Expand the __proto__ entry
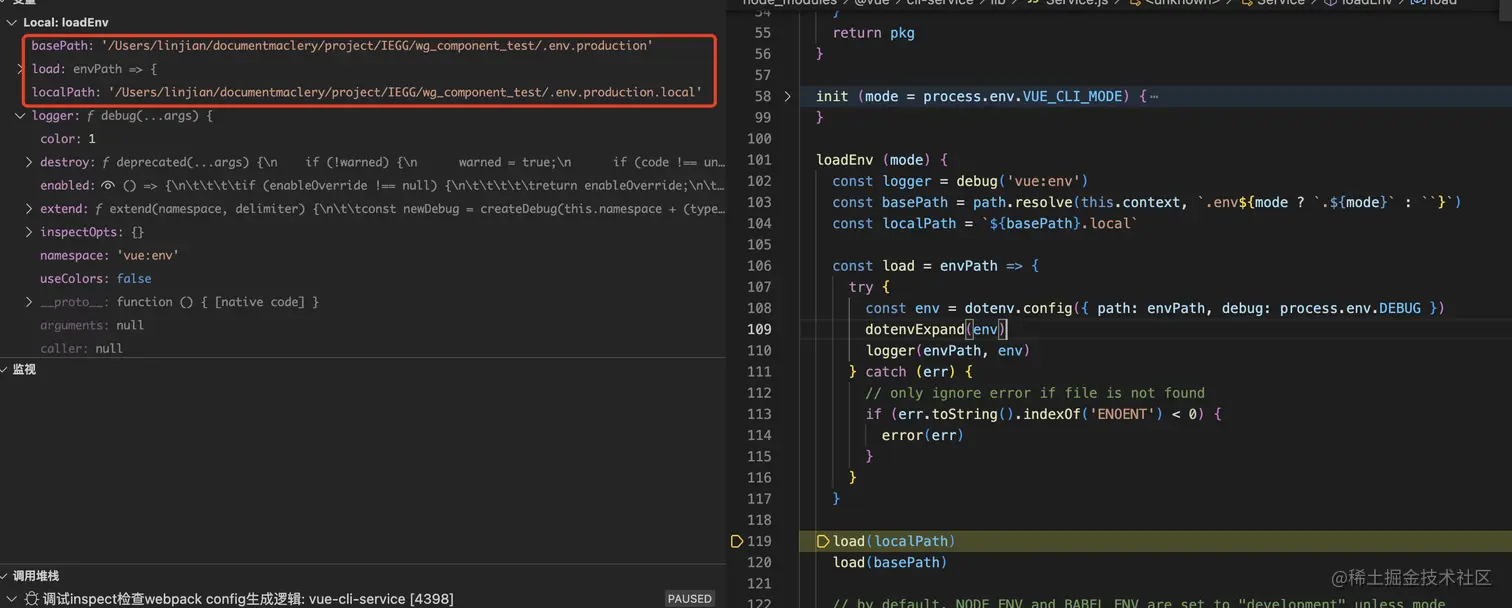 pos(30,302)
